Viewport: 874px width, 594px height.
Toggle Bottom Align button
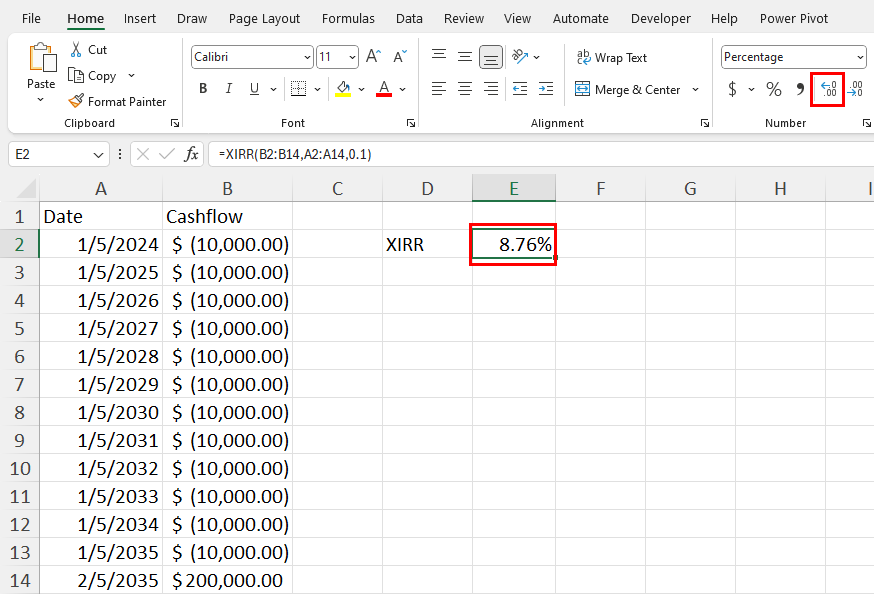pyautogui.click(x=491, y=57)
